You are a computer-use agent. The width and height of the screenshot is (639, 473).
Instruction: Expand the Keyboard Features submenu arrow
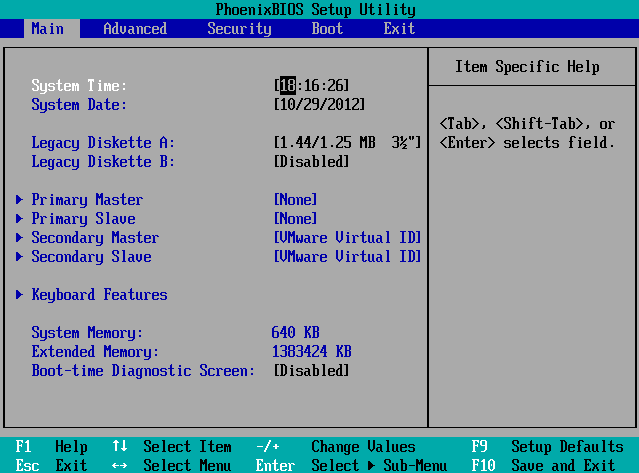[19, 295]
